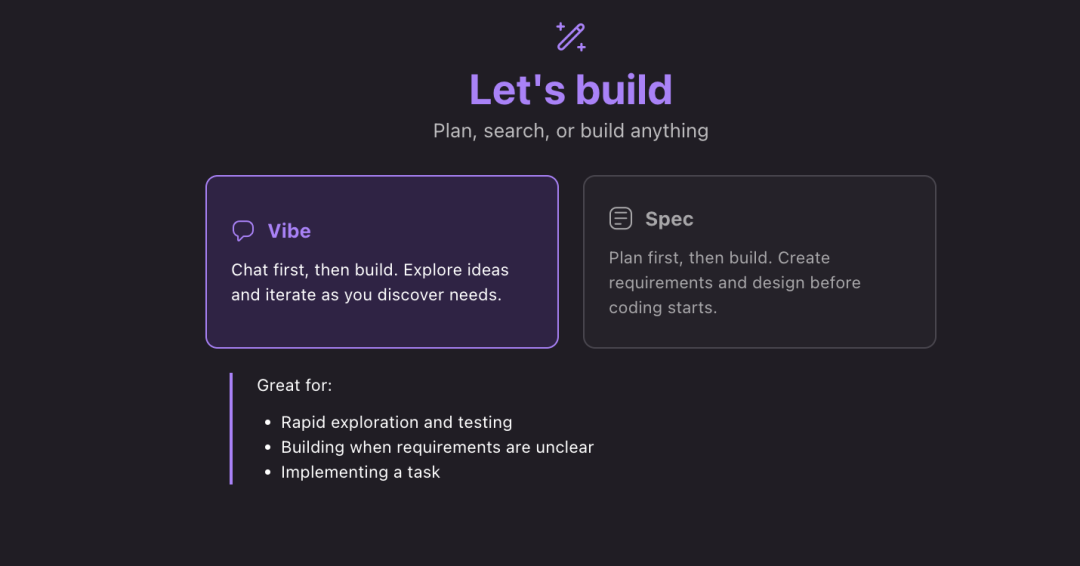This screenshot has width=1080, height=566.
Task: Click "and iterate as you discover needs" line
Action: [366, 295]
